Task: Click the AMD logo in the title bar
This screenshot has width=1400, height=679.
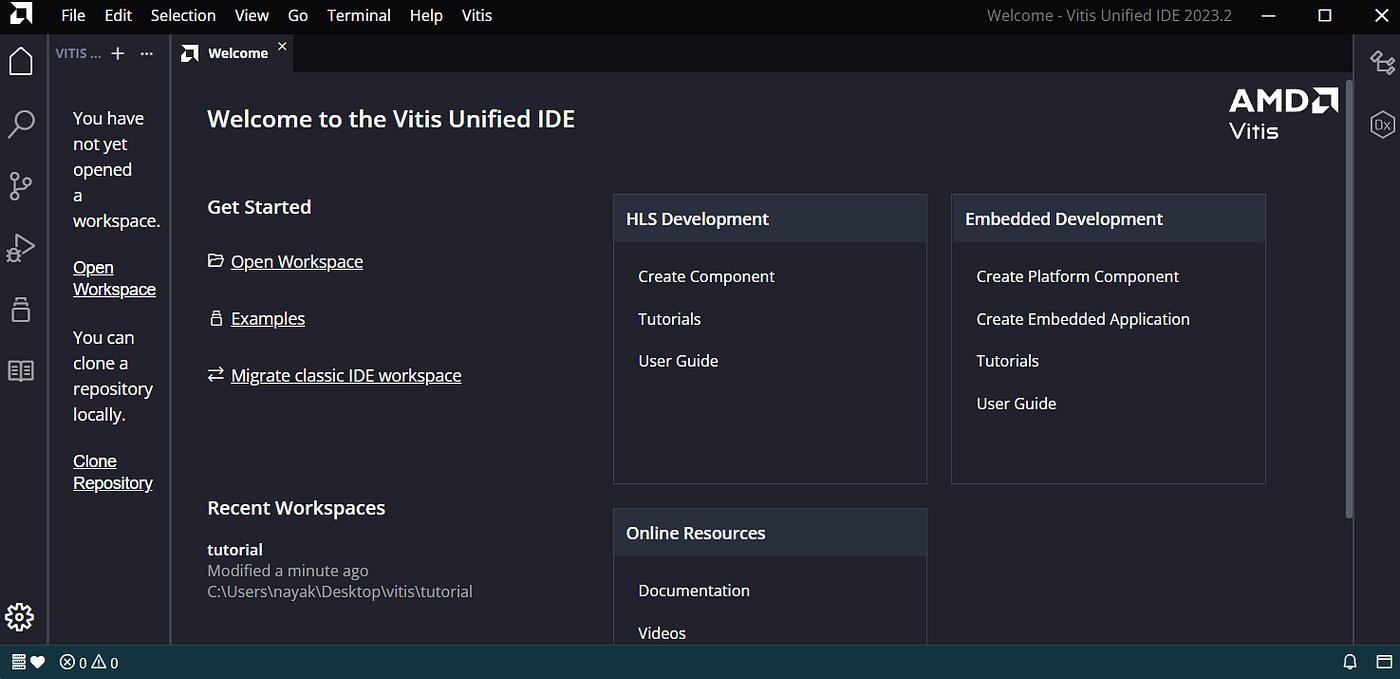Action: coord(21,15)
